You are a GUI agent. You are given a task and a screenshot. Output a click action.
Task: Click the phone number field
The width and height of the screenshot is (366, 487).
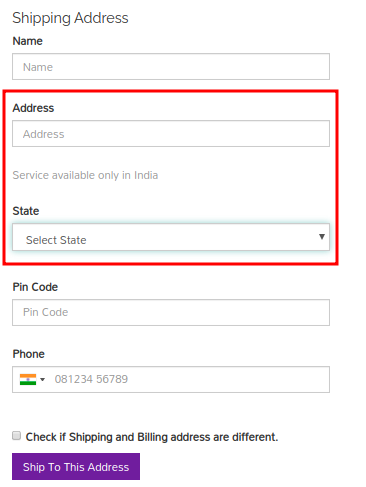tap(171, 379)
